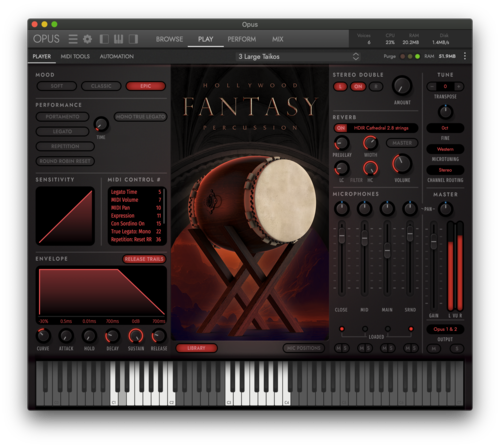Toggle Stereo Double ON button
500x447 pixels.
click(358, 87)
